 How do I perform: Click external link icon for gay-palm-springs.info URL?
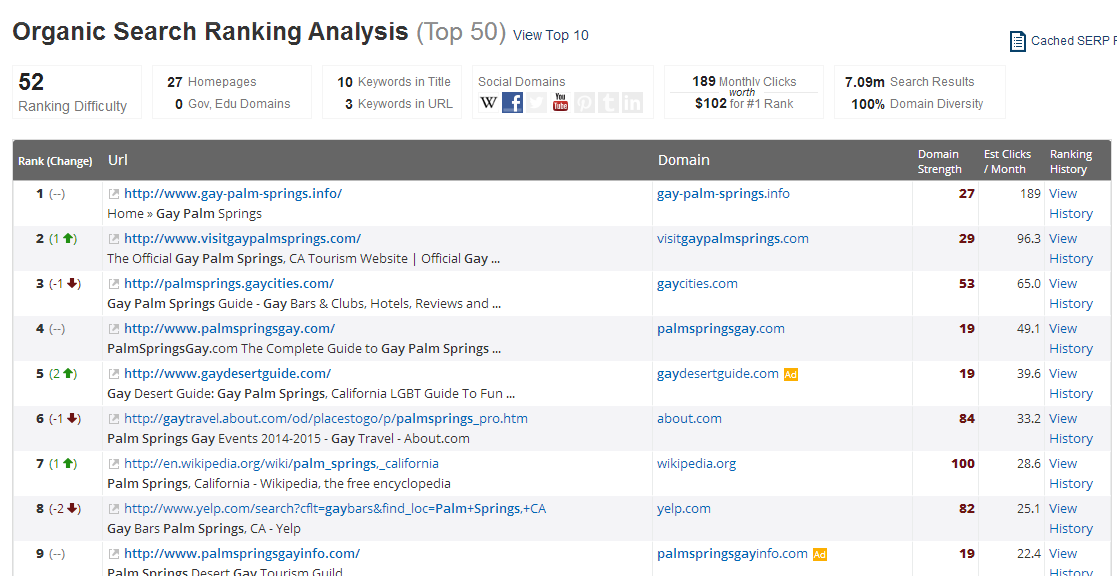(114, 194)
